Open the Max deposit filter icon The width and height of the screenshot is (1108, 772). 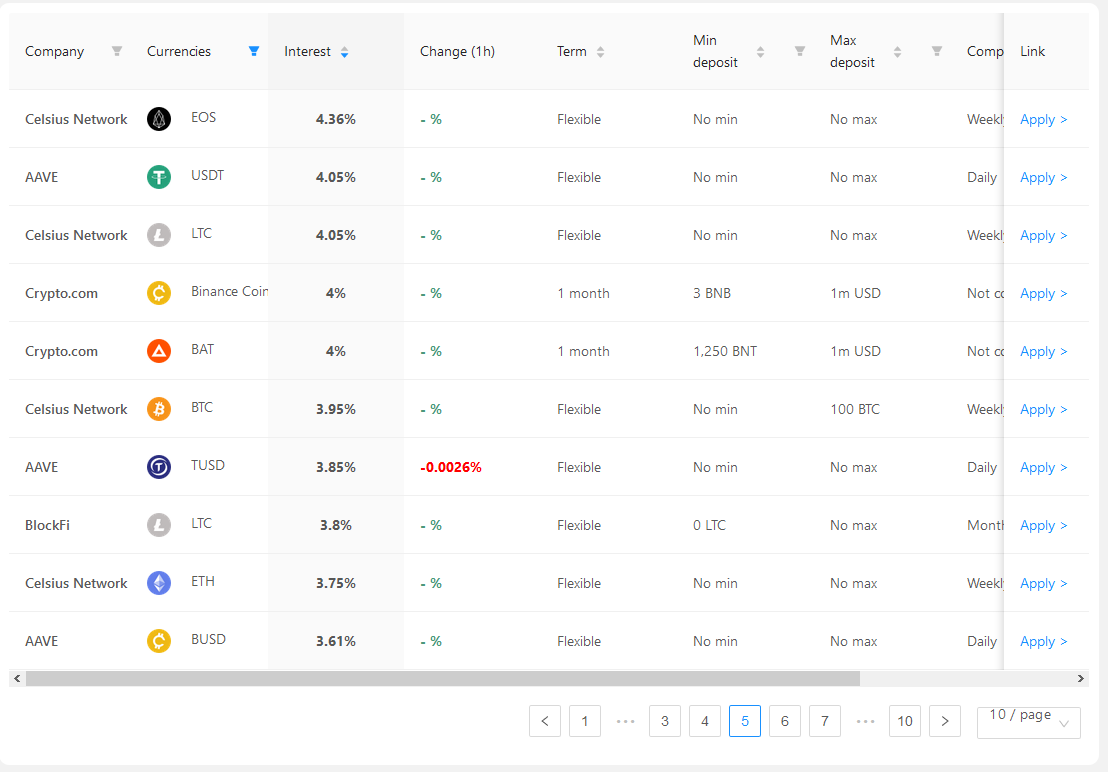pyautogui.click(x=937, y=51)
